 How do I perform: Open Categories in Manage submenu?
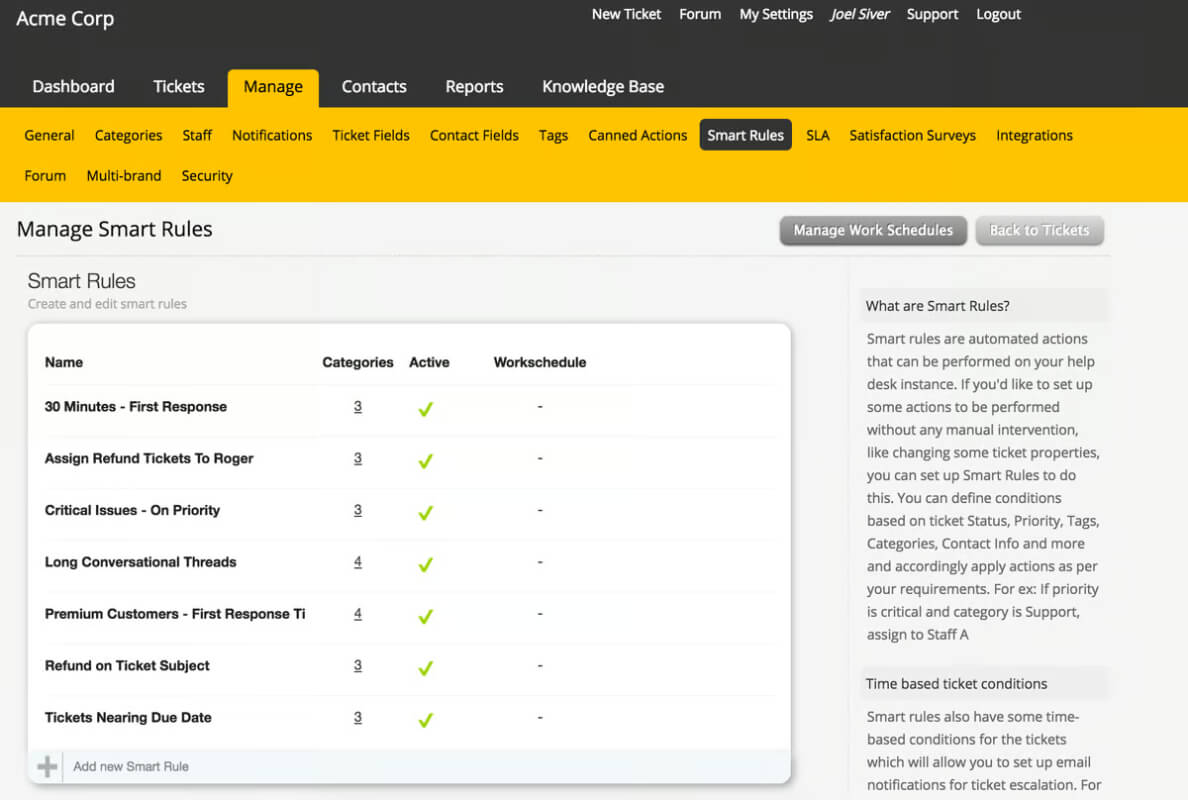(x=128, y=135)
